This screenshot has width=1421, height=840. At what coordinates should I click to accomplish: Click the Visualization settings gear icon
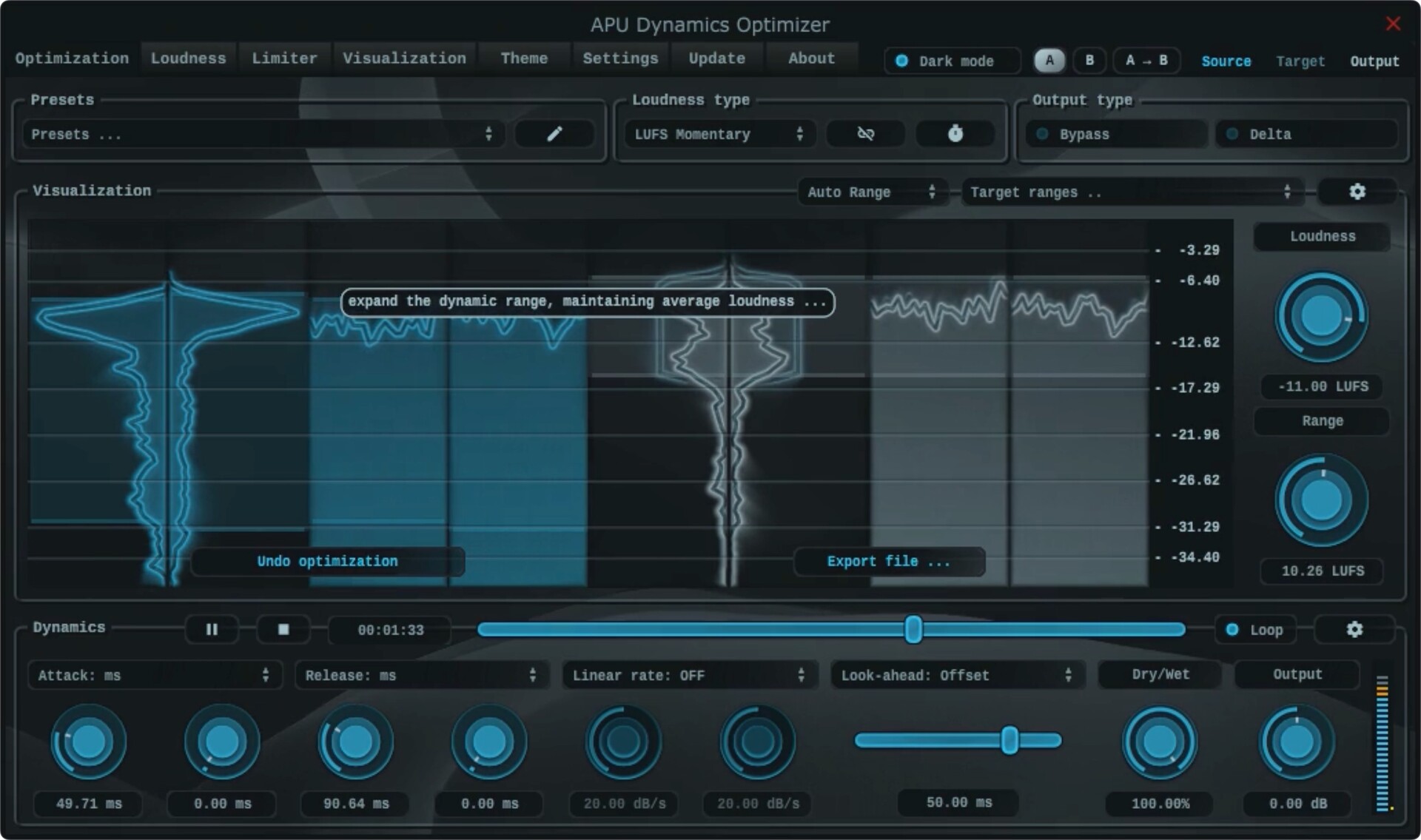pyautogui.click(x=1355, y=191)
